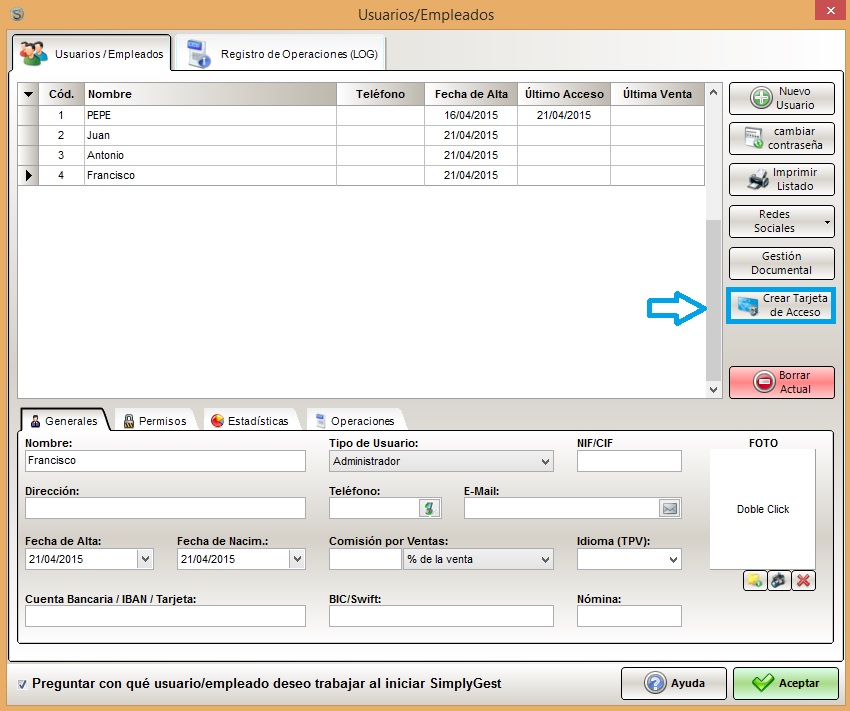This screenshot has width=850, height=711.
Task: Click the Imprimir Listado button
Action: click(x=782, y=179)
